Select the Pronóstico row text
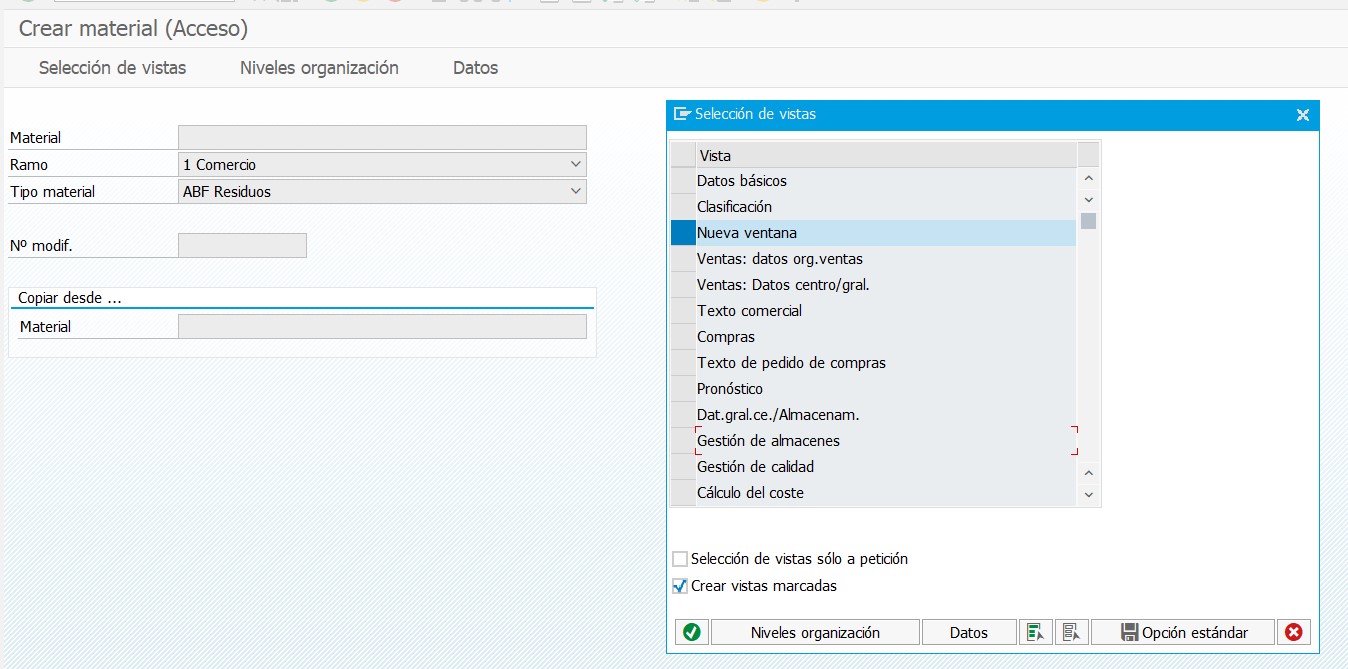Screen dimensions: 1348x669 730,389
